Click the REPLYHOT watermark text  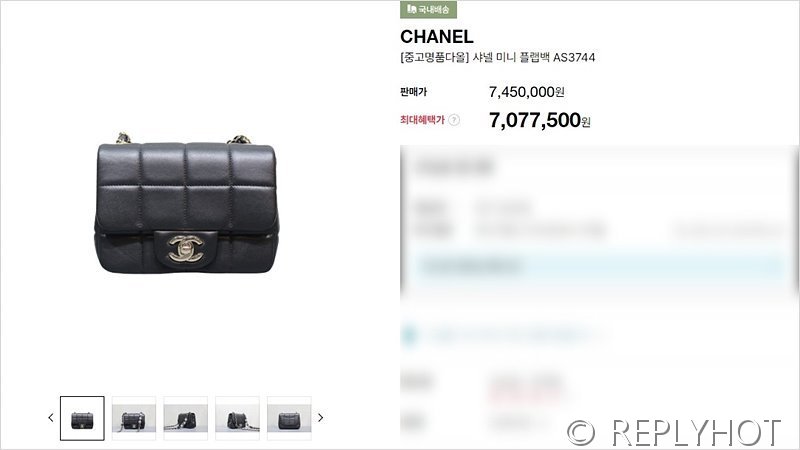696,433
